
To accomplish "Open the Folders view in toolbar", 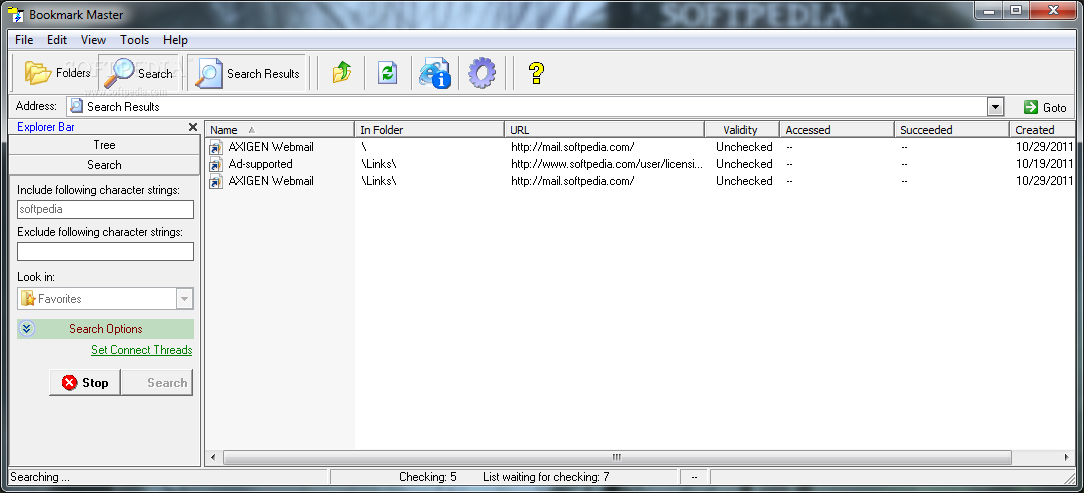I will [57, 73].
